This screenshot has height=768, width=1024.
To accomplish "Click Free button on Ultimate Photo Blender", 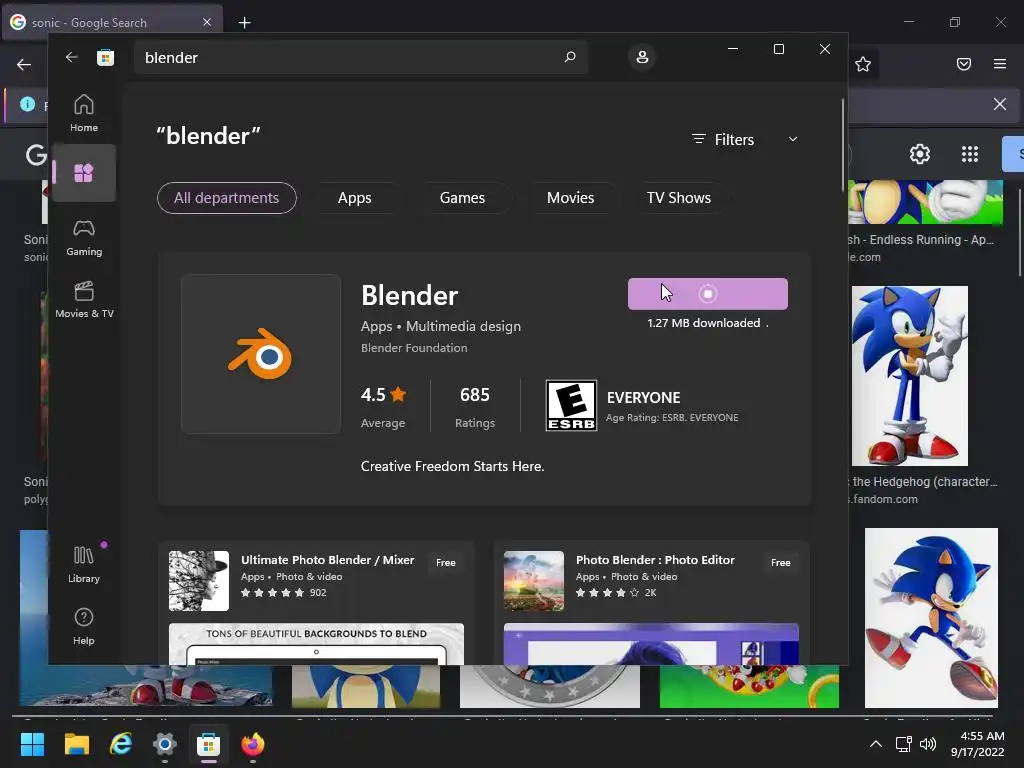I will coord(446,562).
